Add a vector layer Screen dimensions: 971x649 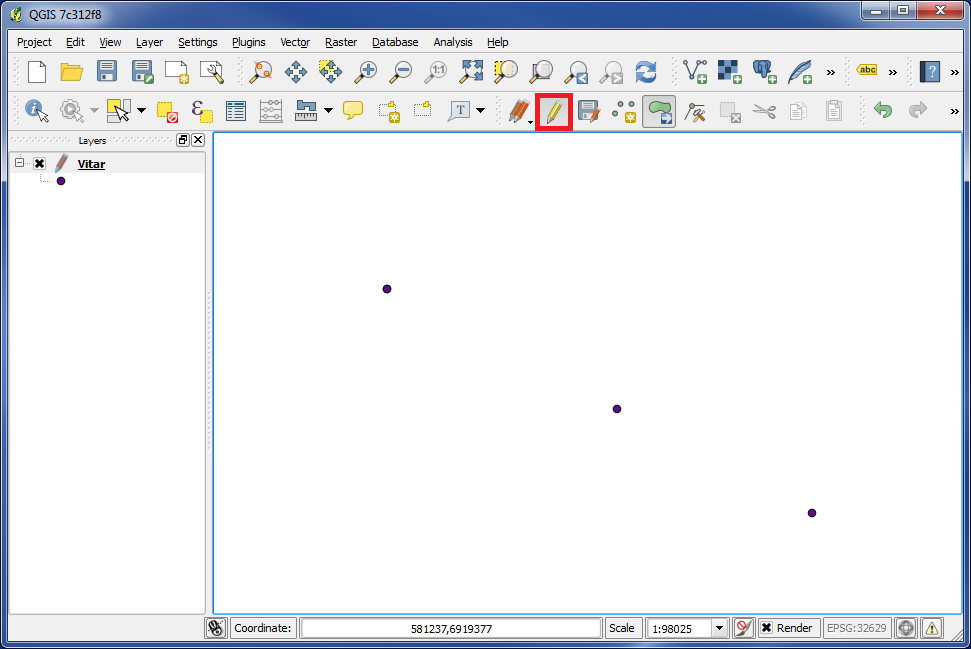(x=695, y=72)
